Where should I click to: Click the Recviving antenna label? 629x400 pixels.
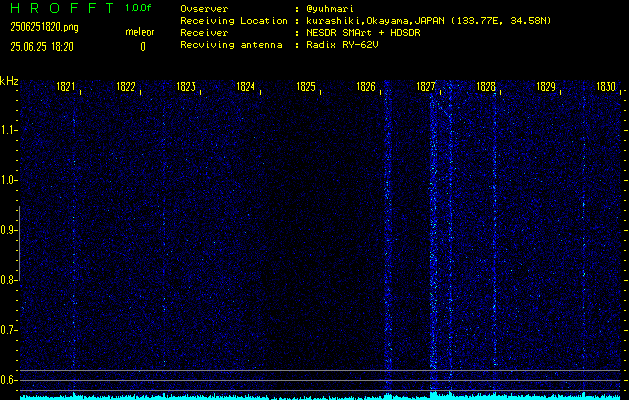click(231, 45)
